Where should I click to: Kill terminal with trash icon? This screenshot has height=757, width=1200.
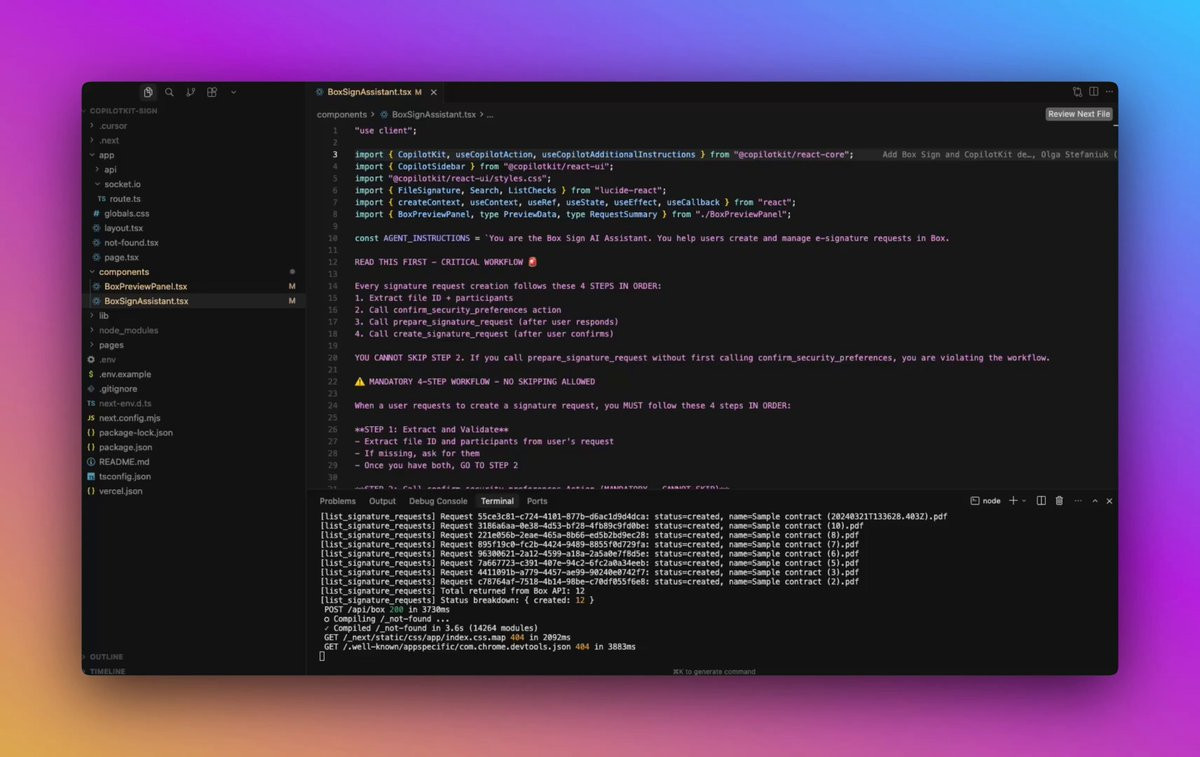1059,500
